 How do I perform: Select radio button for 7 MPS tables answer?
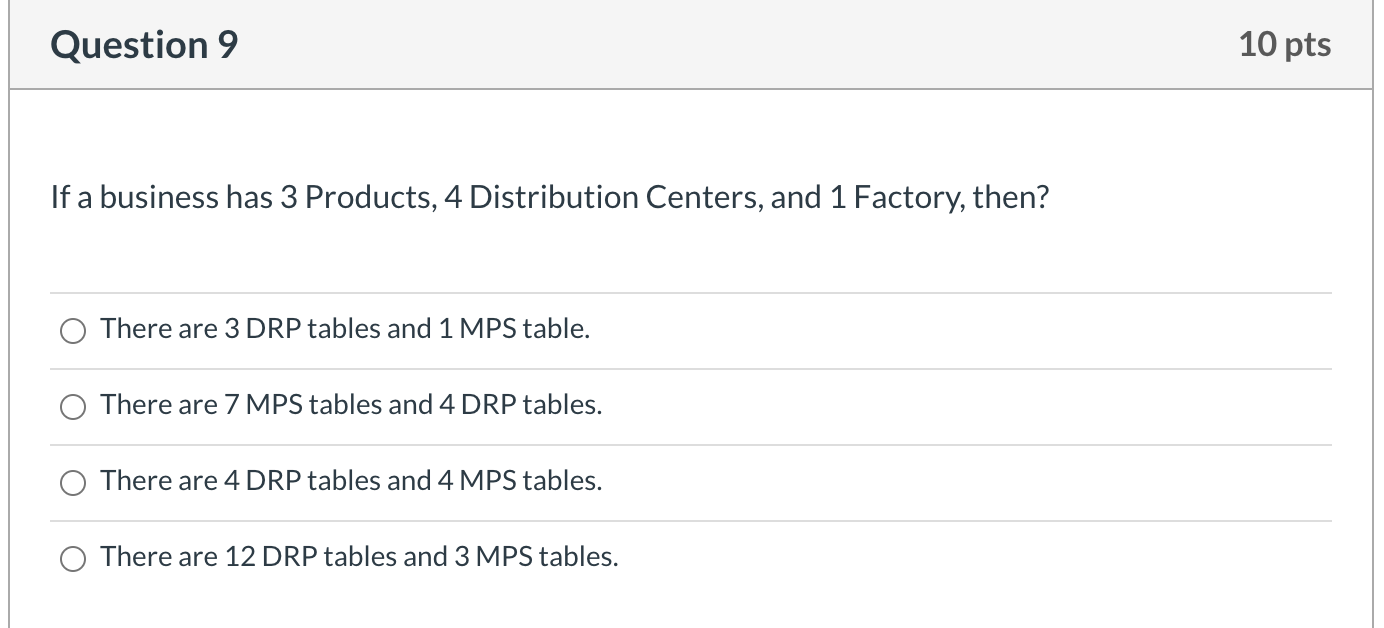[x=72, y=406]
